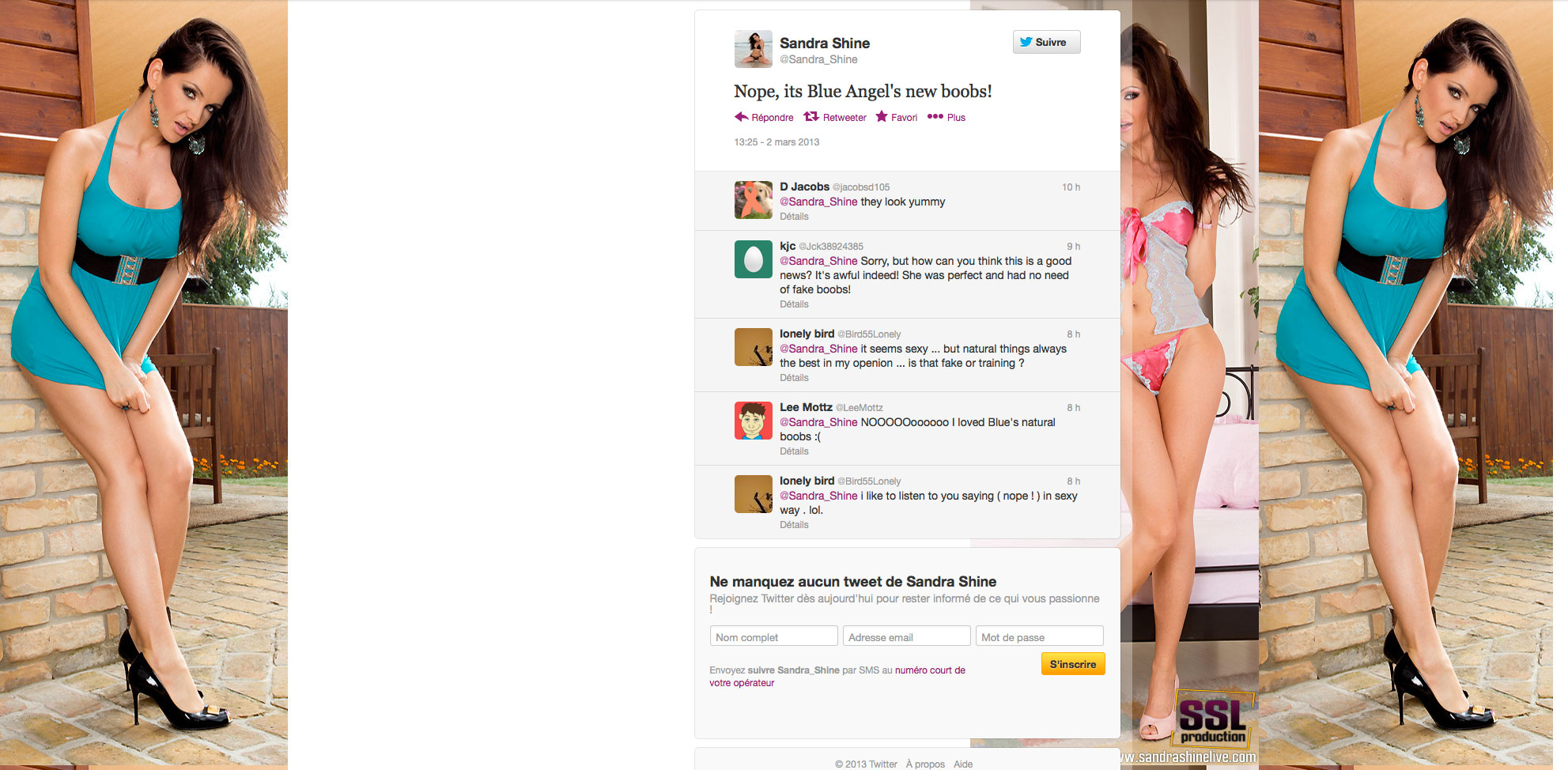This screenshot has width=1568, height=770.
Task: Click Lee Mottz's cartoon avatar
Action: tap(753, 421)
